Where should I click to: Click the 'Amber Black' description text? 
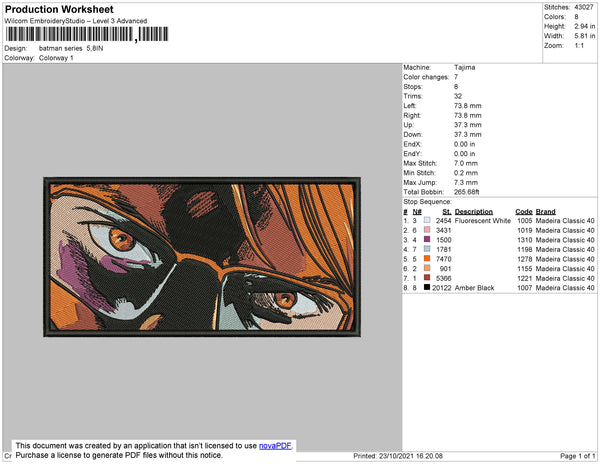click(474, 288)
